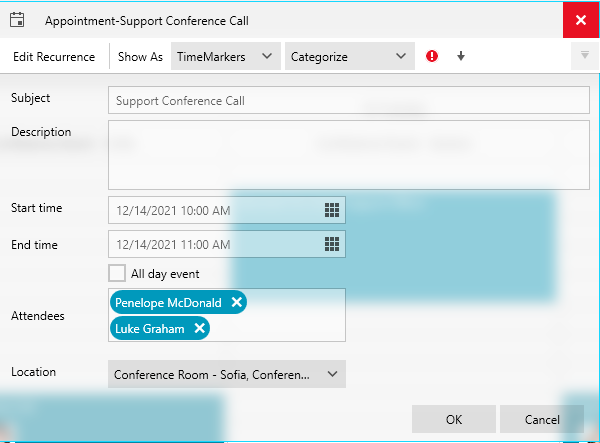
Task: Click the toolbar overflow arrow
Action: pos(585,56)
